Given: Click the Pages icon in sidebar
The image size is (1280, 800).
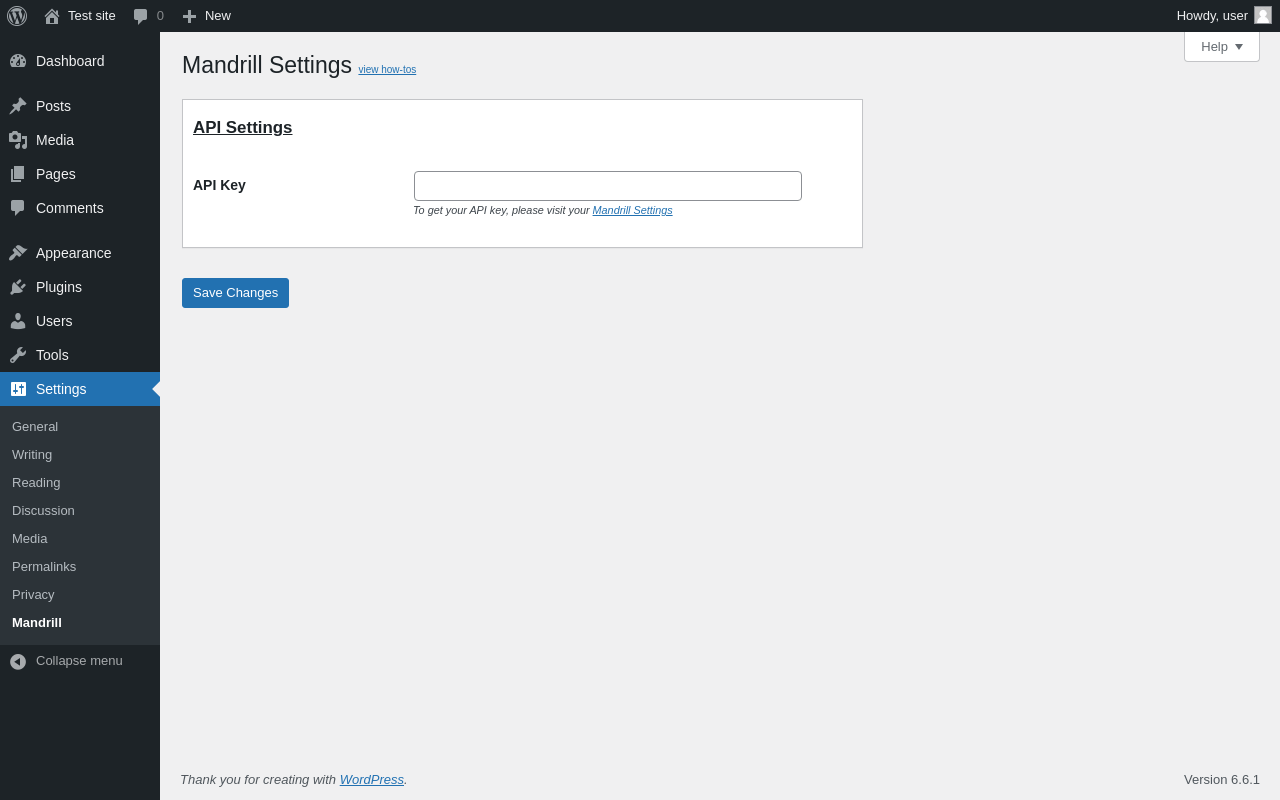Looking at the screenshot, I should point(18,174).
